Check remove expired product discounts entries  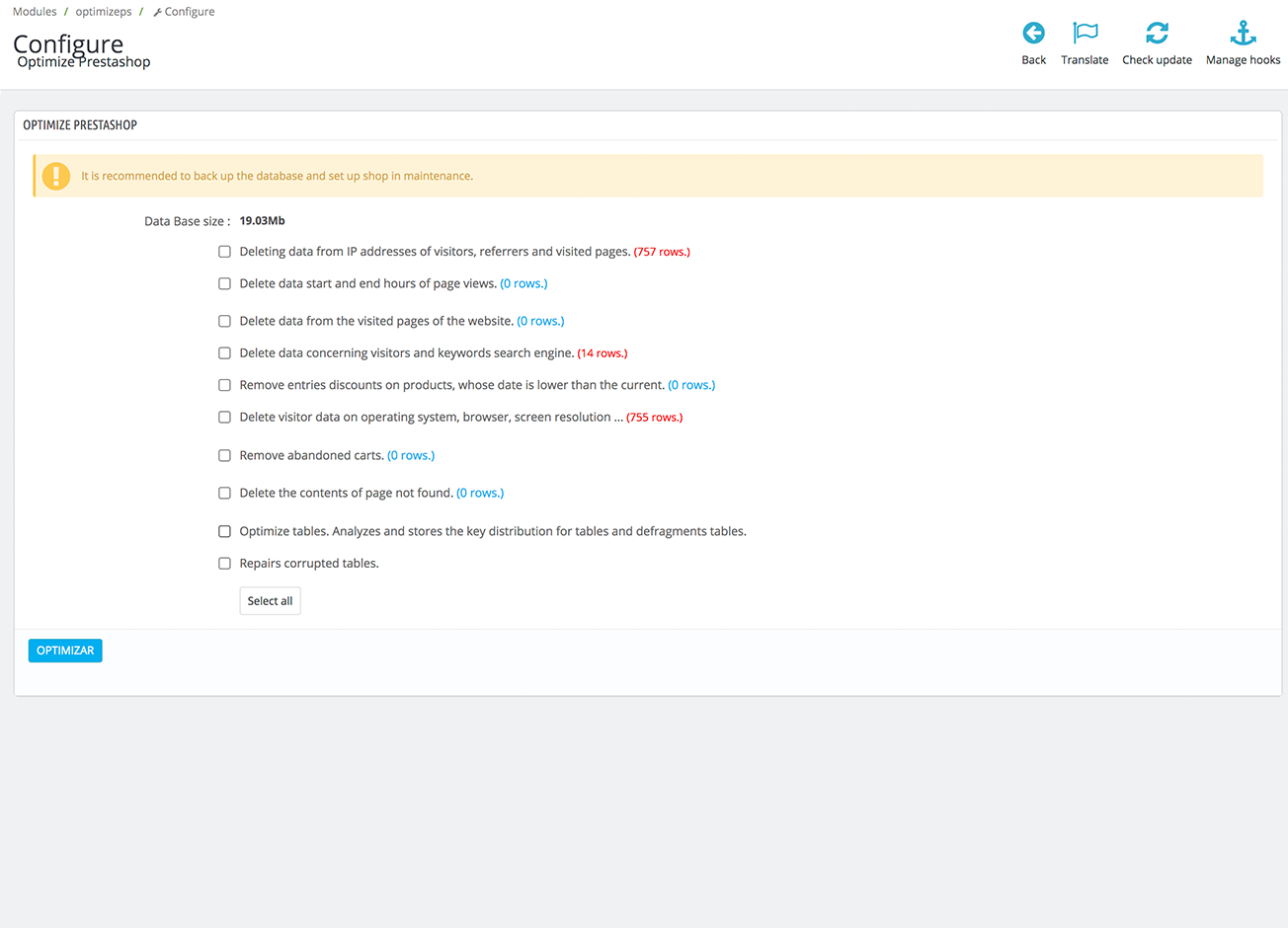pos(224,385)
